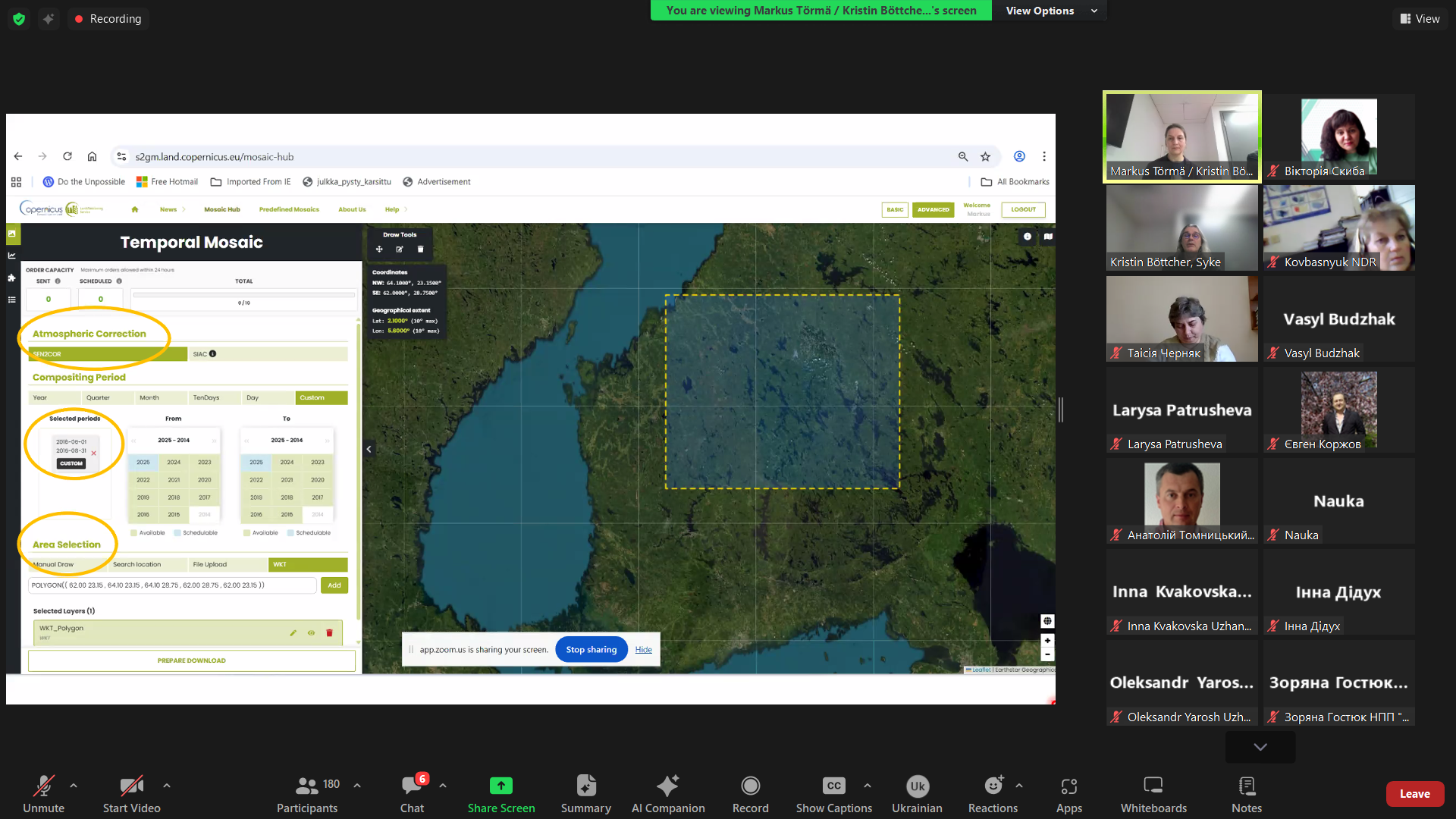Open the statistics chart panel in left sidebar

click(11, 256)
